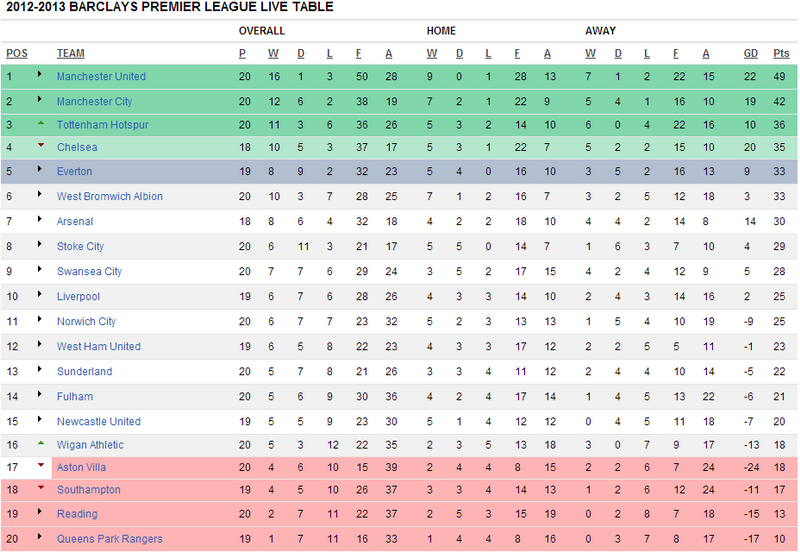Image resolution: width=800 pixels, height=553 pixels.
Task: Click the red down arrow beside Aston Villa
Action: coord(41,465)
